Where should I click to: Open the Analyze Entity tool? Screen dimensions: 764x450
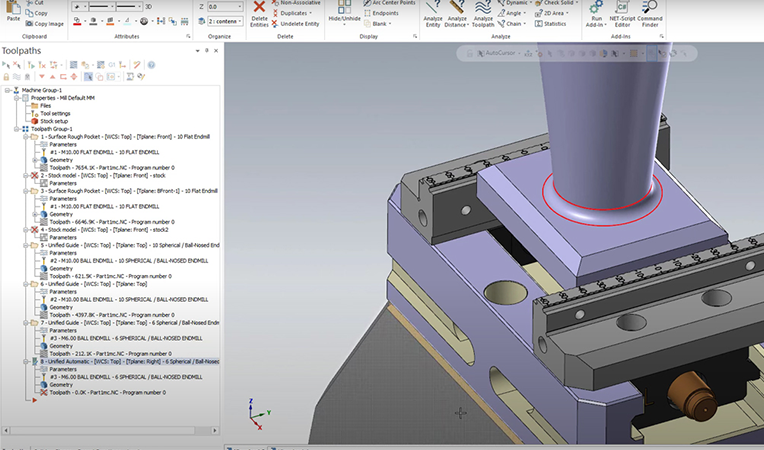(433, 8)
